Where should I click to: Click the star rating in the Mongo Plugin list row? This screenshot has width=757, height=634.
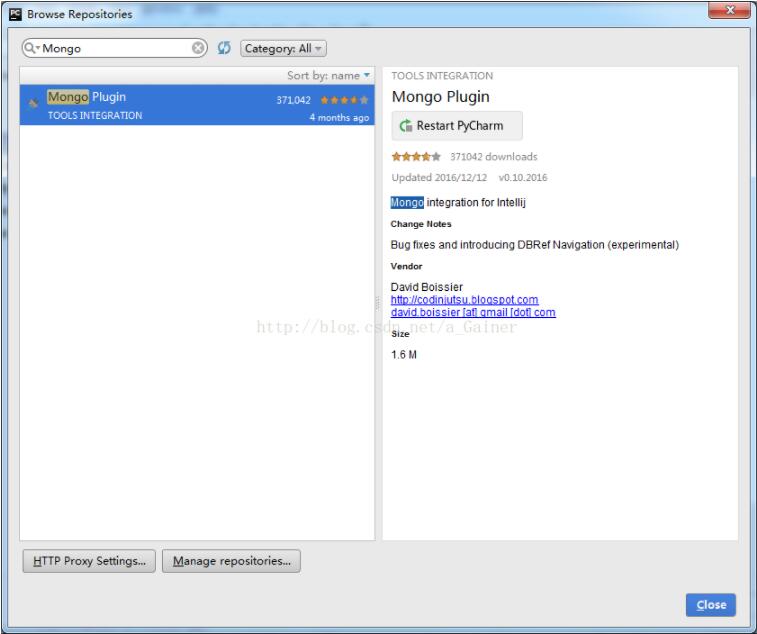345,100
